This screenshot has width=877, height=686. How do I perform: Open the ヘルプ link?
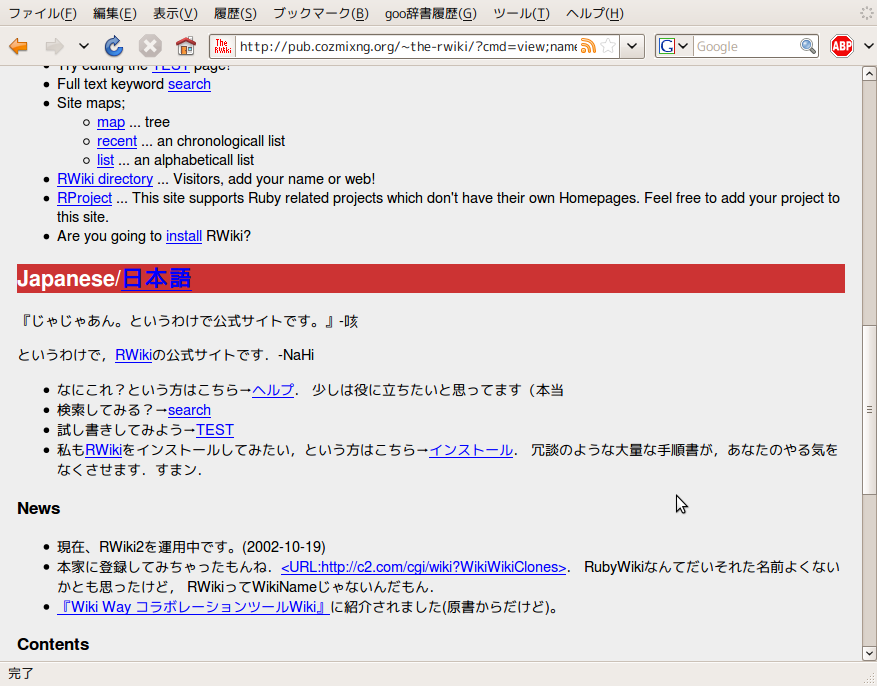273,390
